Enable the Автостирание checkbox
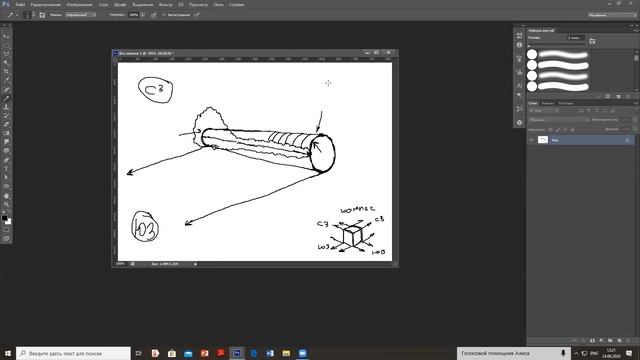This screenshot has width=640, height=360. [164, 15]
